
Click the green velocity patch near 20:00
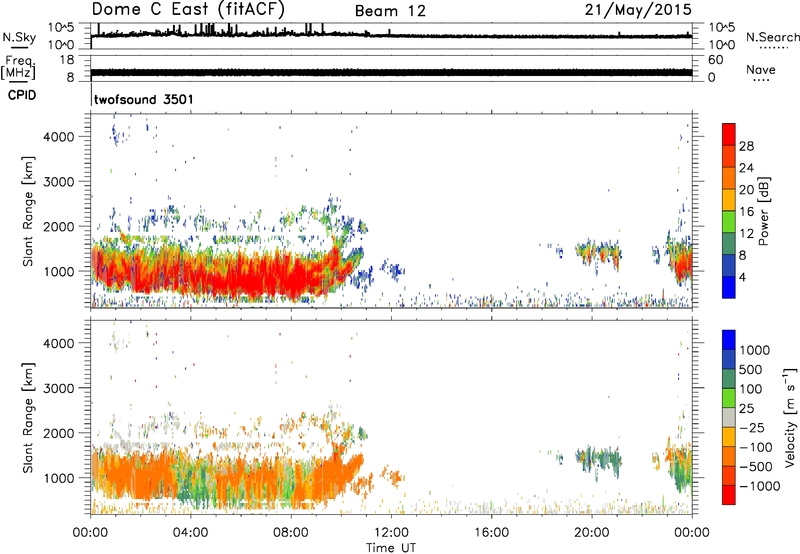tap(599, 459)
